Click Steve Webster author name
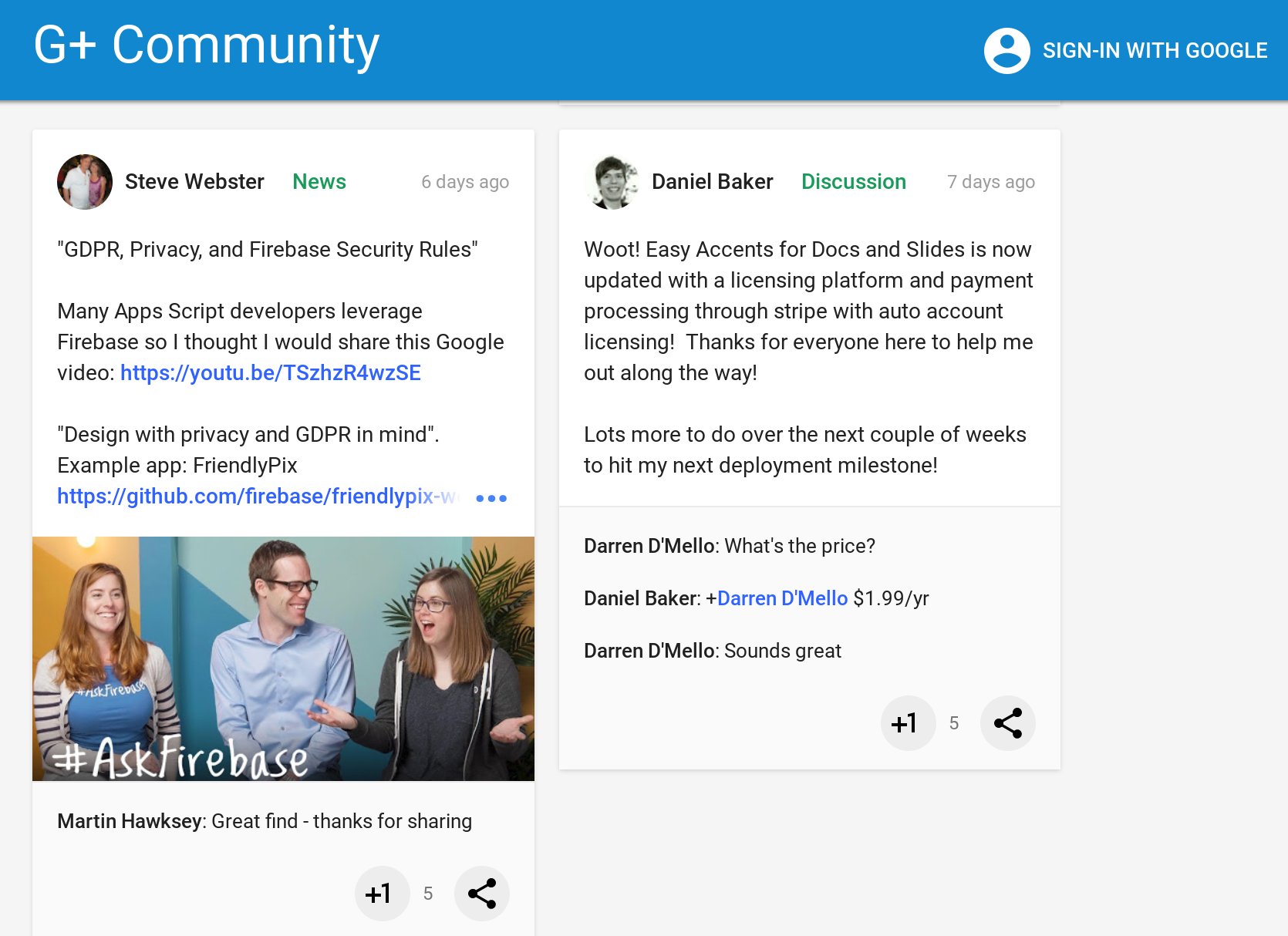The image size is (1288, 936). (194, 182)
